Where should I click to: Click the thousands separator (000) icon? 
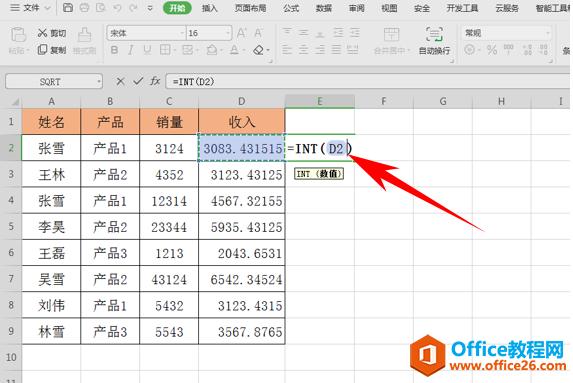coord(508,50)
